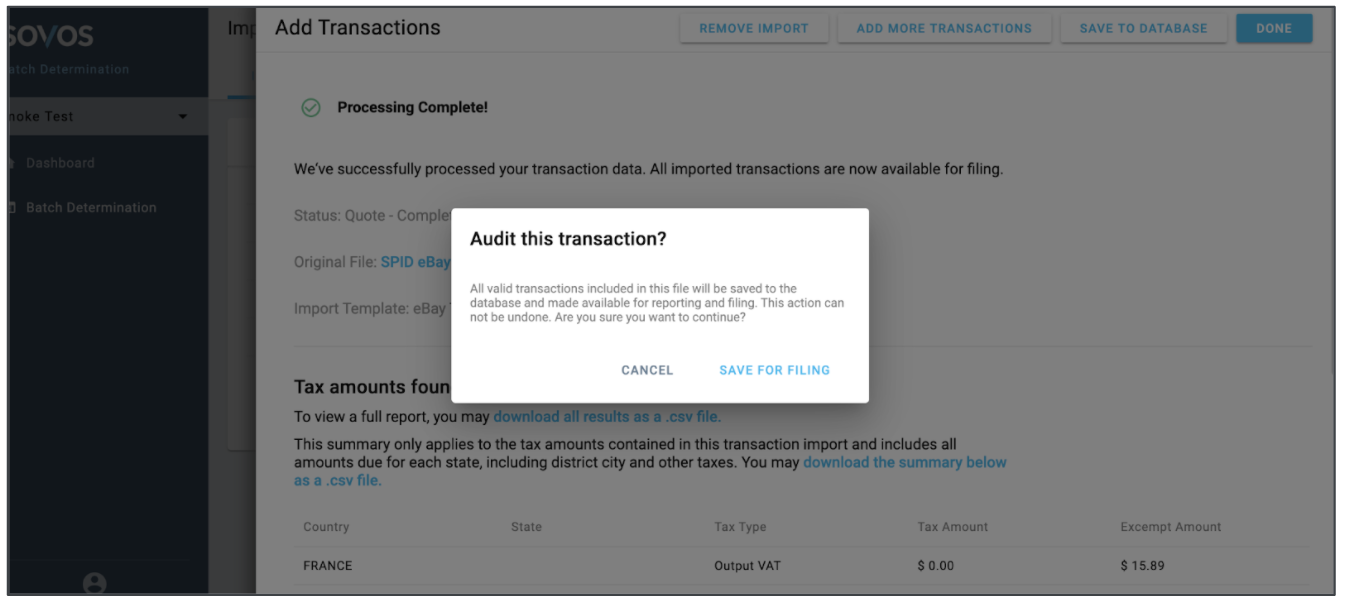The width and height of the screenshot is (1346, 606).
Task: Expand the Smoke Test dropdown arrow
Action: pos(183,117)
